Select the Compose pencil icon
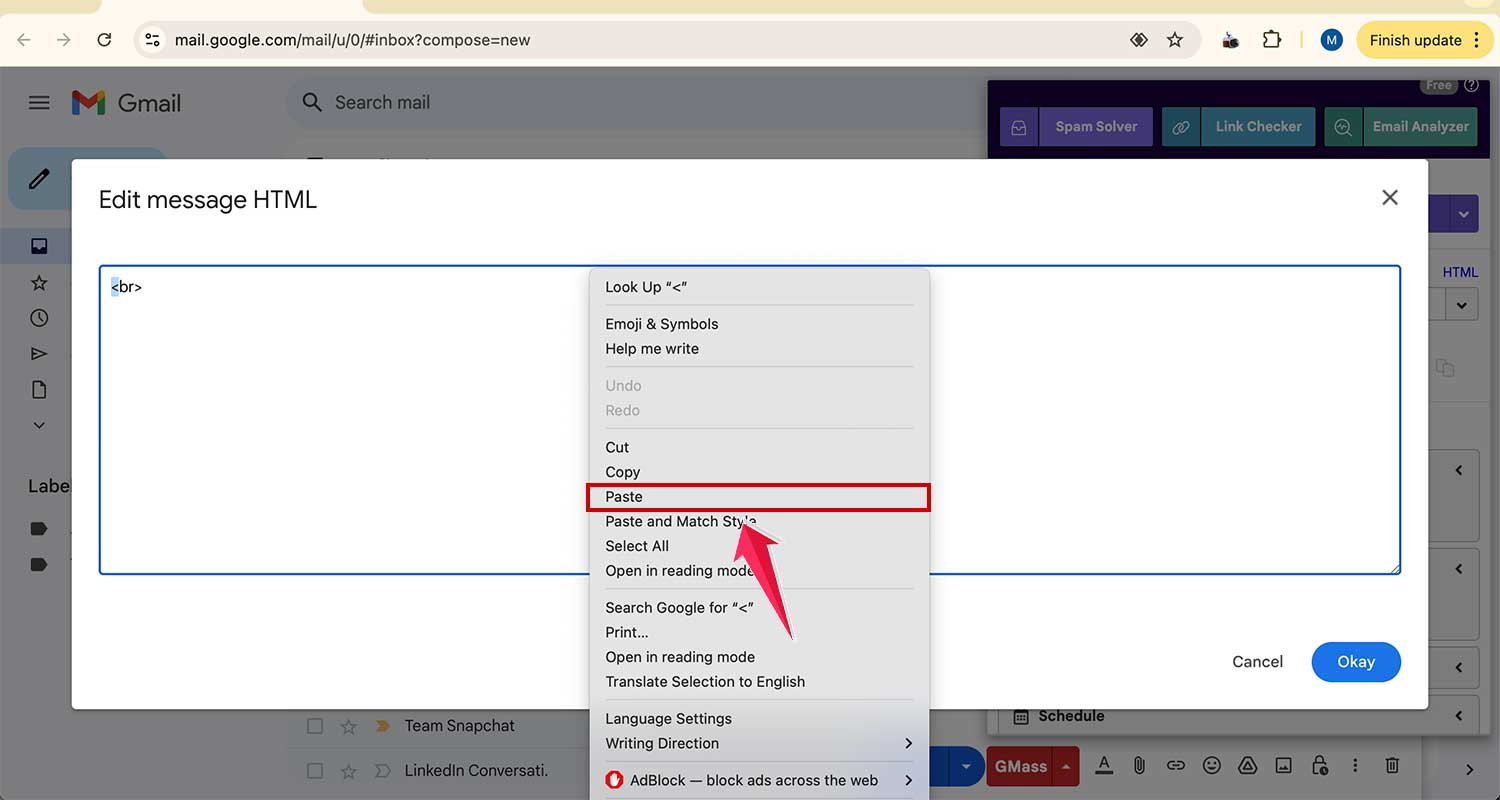 pos(40,178)
